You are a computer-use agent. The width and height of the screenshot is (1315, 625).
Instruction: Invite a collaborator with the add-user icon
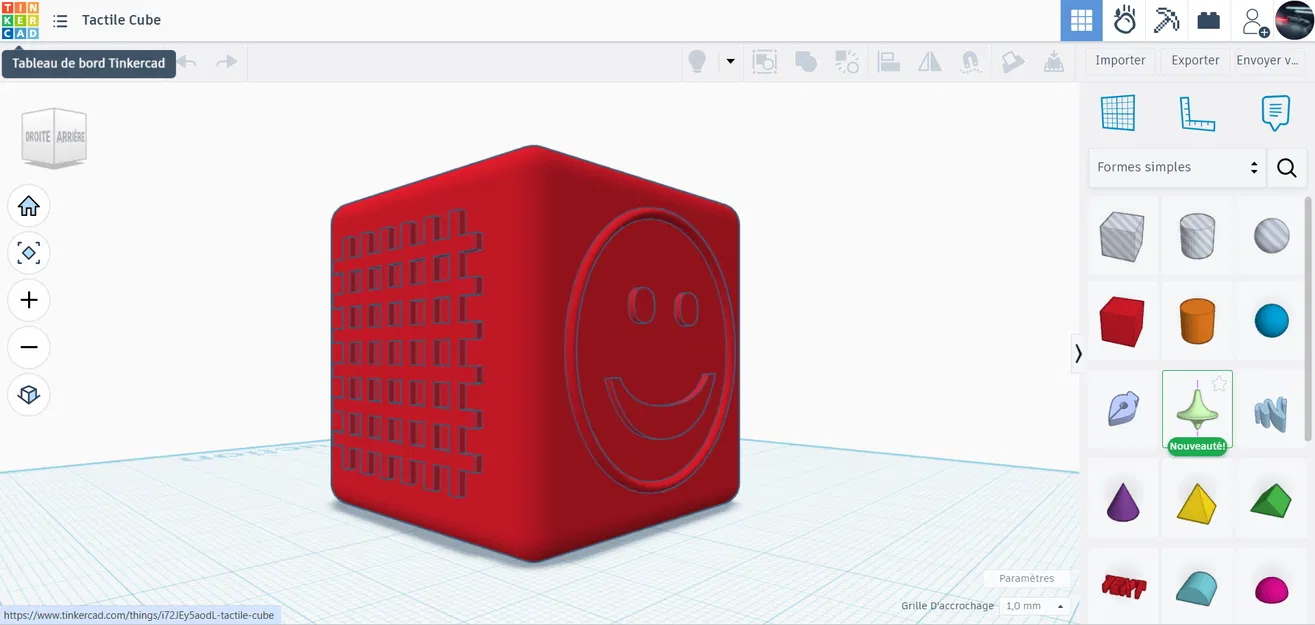pyautogui.click(x=1253, y=20)
